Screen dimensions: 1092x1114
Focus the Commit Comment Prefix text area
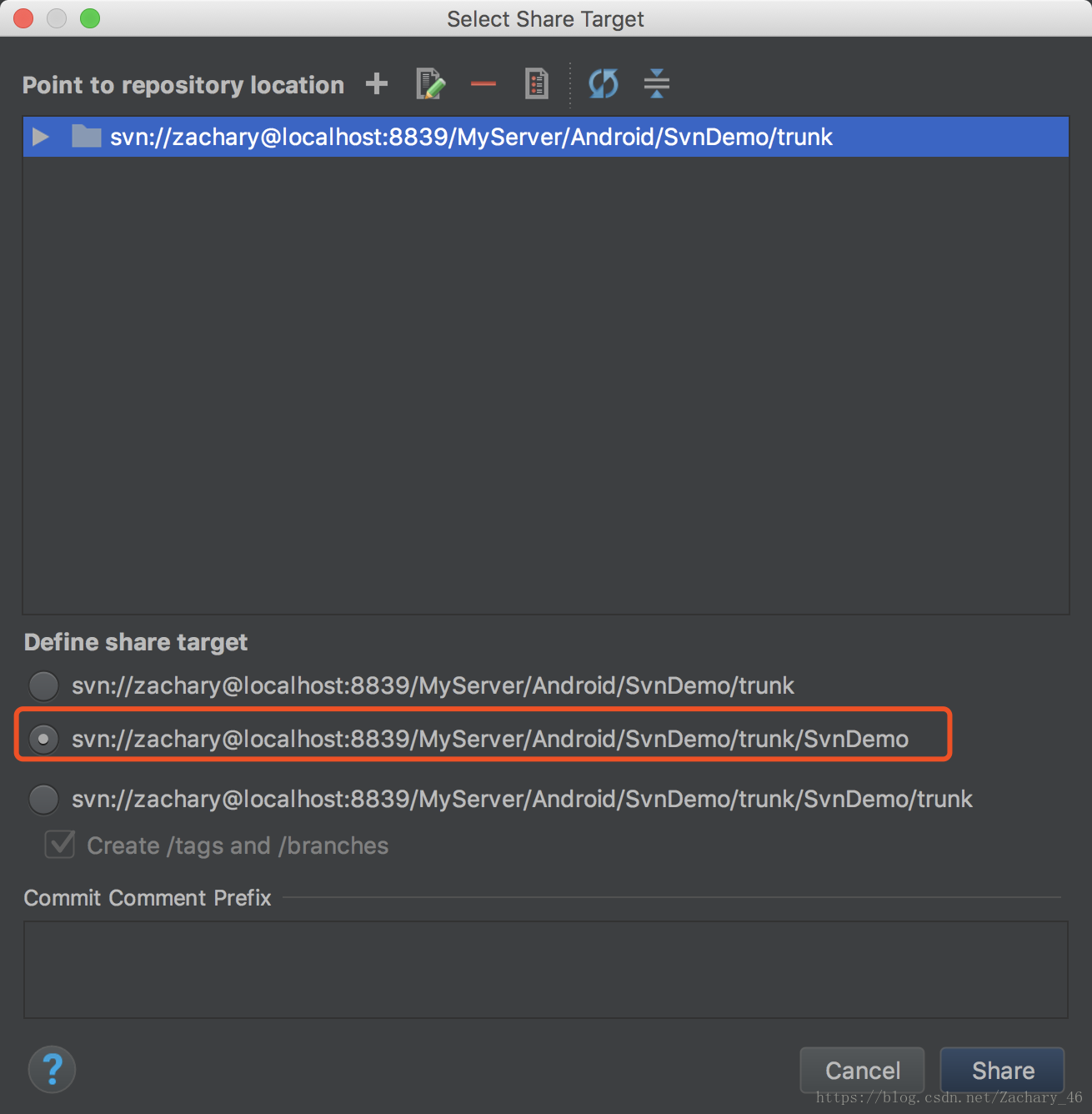point(546,970)
